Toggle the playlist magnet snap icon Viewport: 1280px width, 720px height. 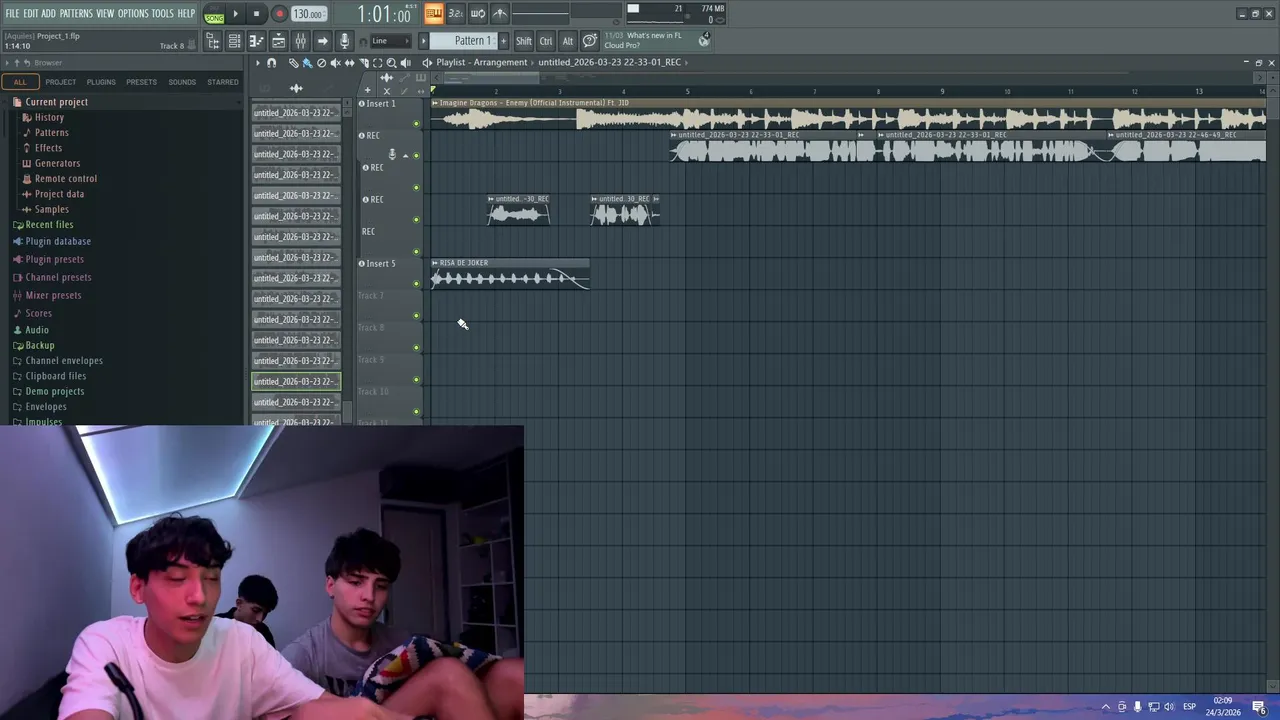point(271,63)
